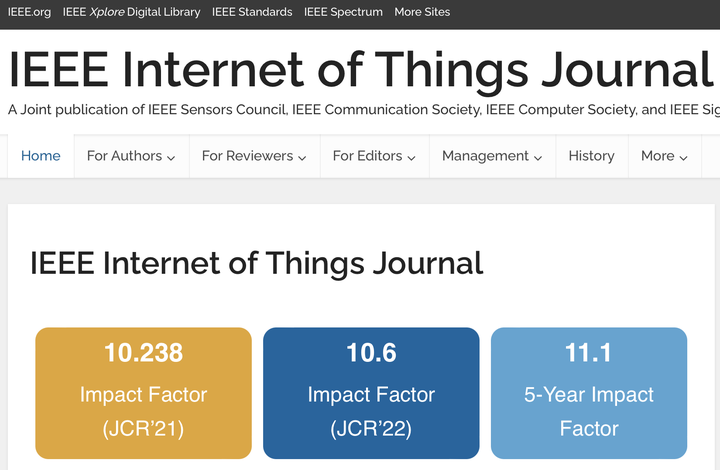Expand the For Reviewers chevron arrow

pos(302,157)
